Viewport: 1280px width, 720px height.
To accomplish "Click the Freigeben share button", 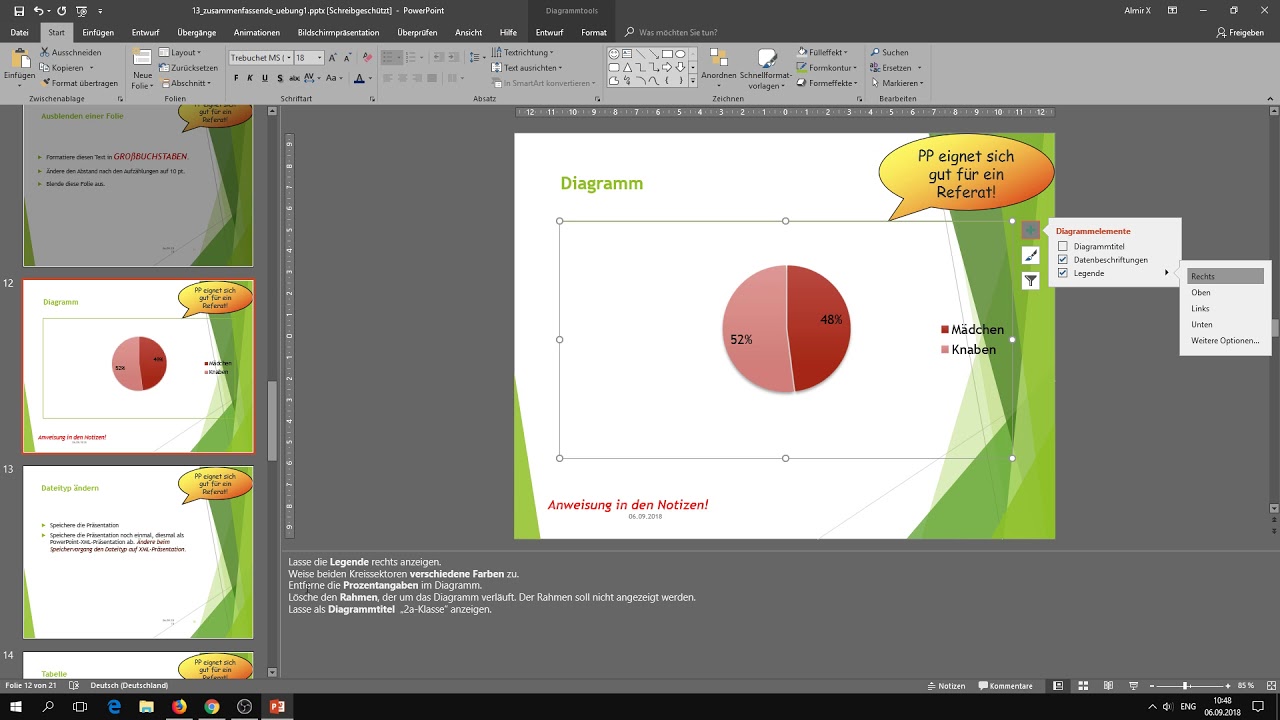I will pos(1240,32).
